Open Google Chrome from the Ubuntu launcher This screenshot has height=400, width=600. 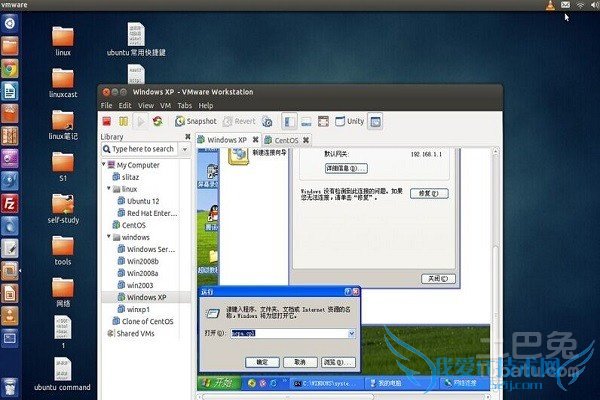pyautogui.click(x=10, y=69)
